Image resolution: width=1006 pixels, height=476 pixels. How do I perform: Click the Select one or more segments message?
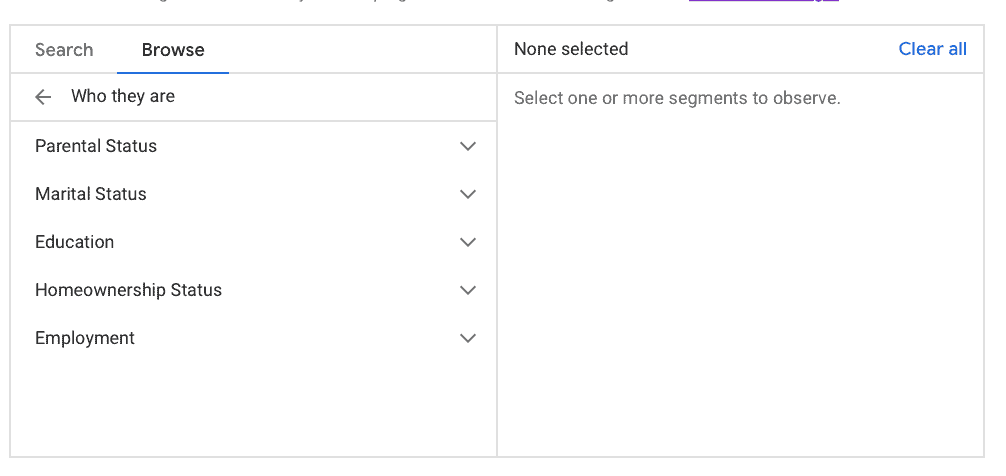tap(677, 98)
